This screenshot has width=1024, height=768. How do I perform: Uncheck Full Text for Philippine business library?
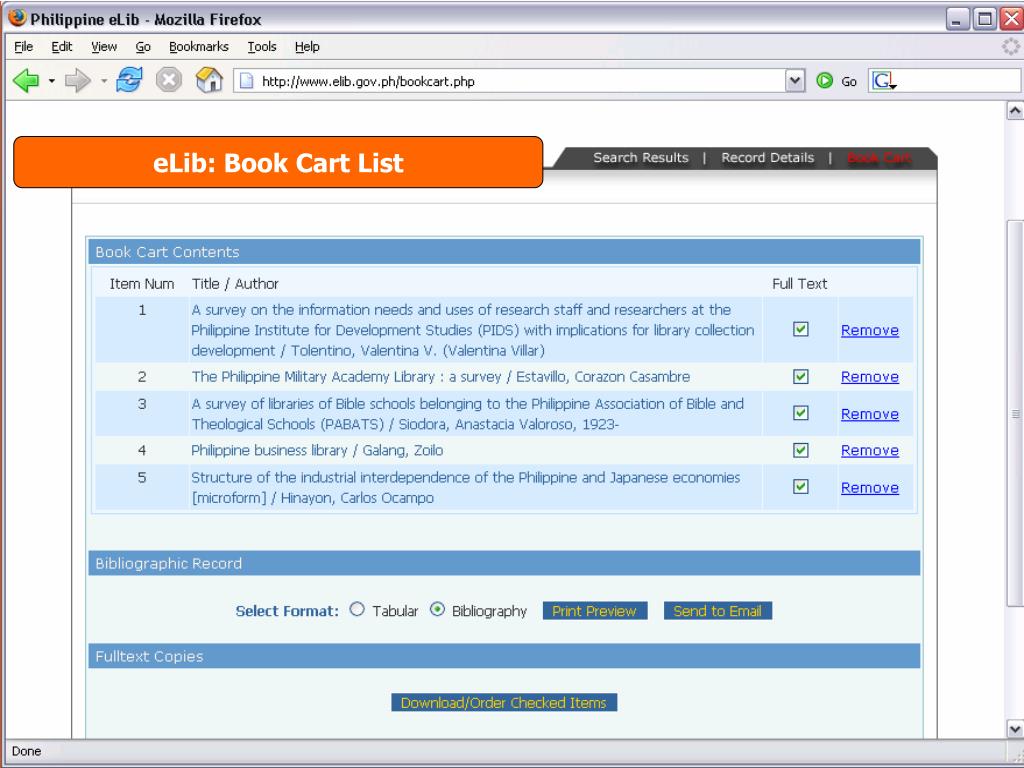(x=801, y=450)
